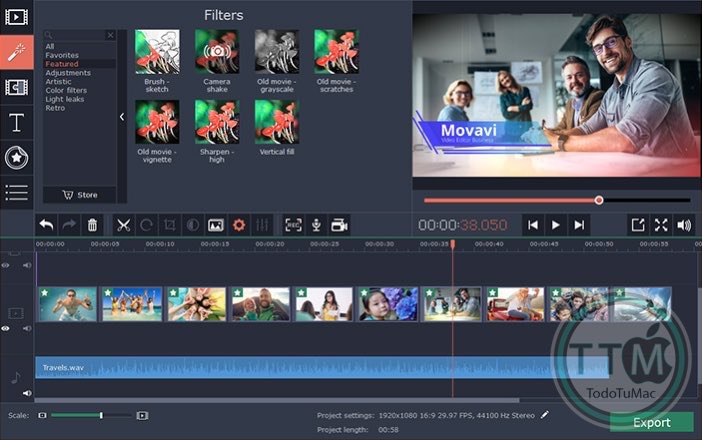
Task: Open the Stickers star tab
Action: tap(17, 158)
